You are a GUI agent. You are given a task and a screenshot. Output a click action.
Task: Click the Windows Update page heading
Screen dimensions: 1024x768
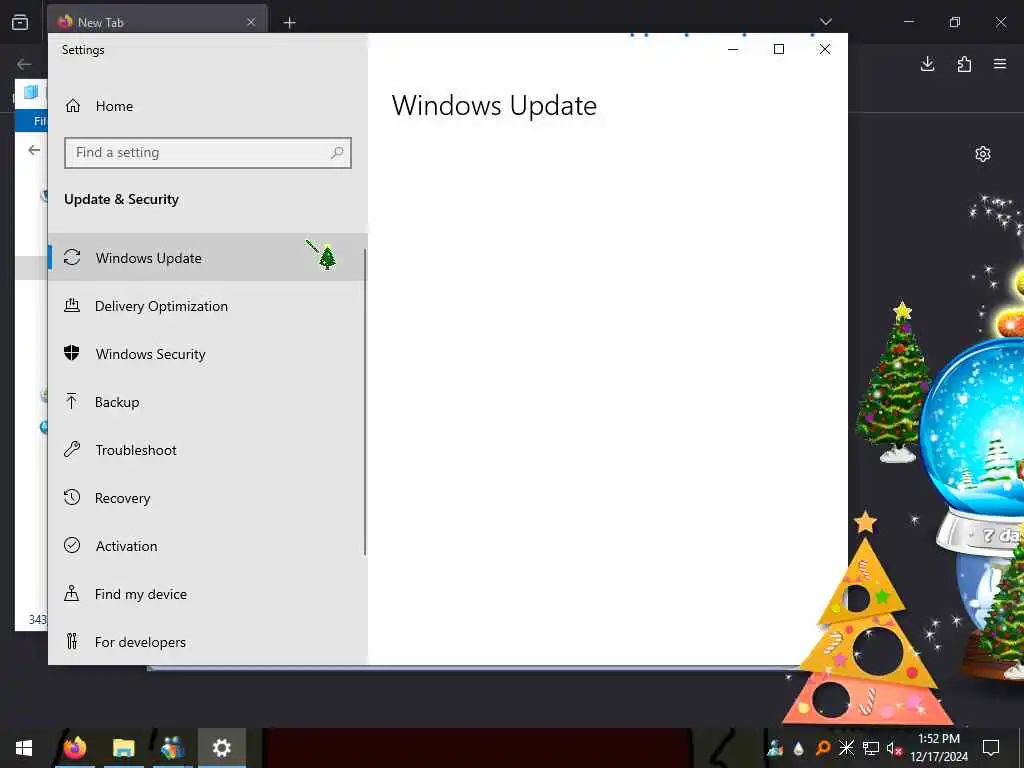point(494,106)
